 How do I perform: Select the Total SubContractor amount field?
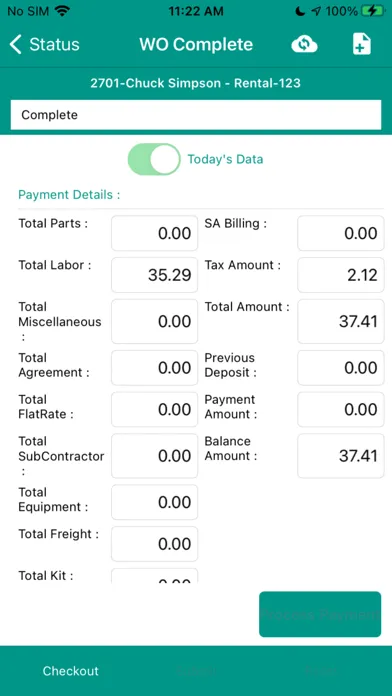[154, 456]
